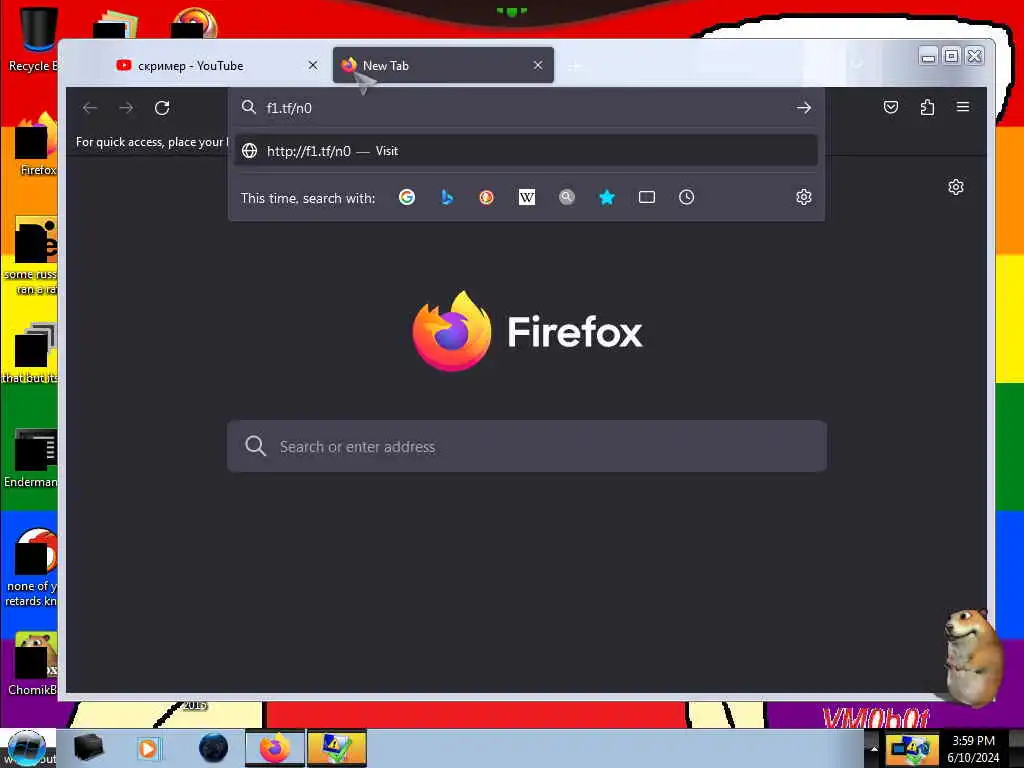Screen dimensions: 1024x768
Task: Select the gray magnifier search engine icon
Action: (x=567, y=197)
